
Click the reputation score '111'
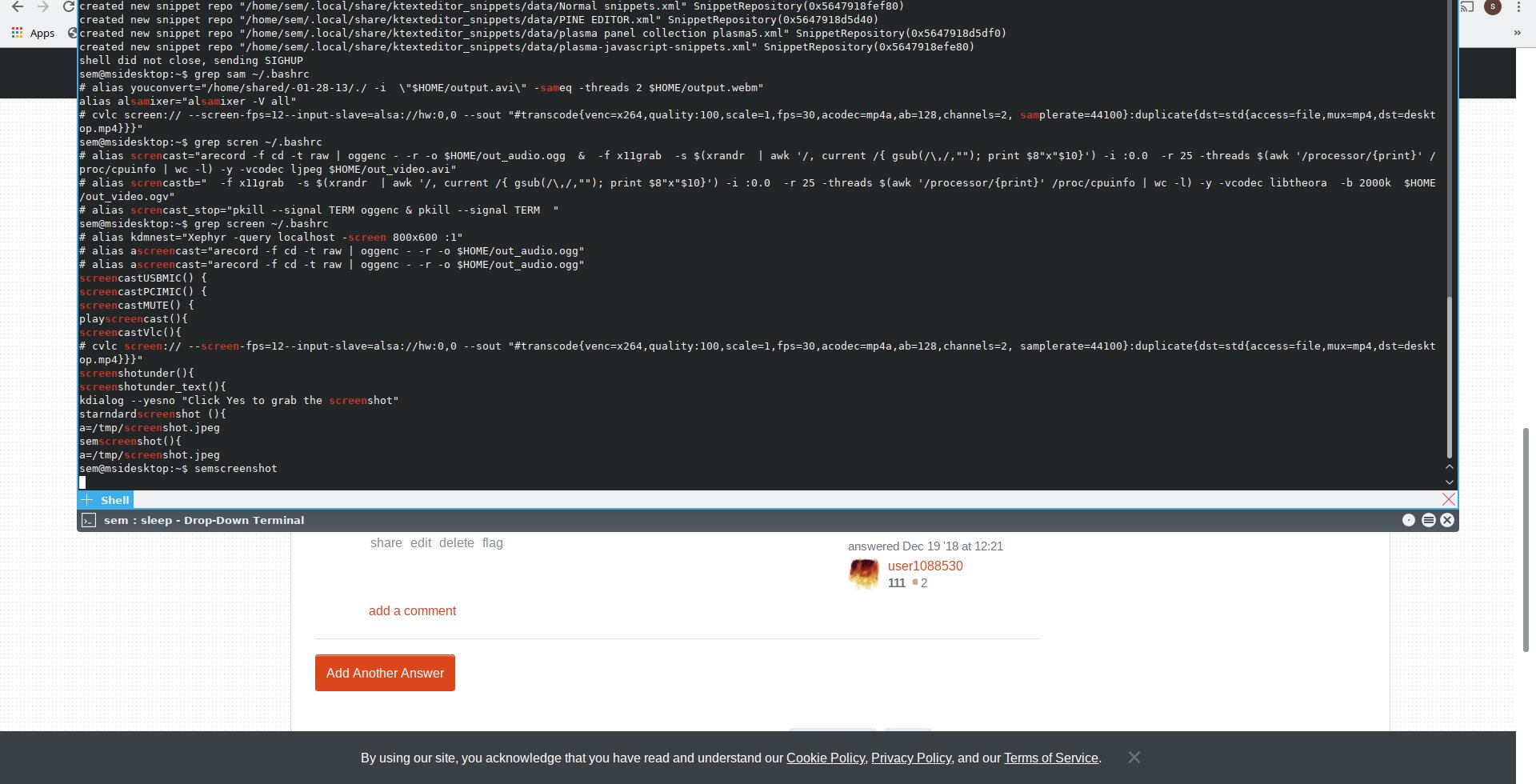[x=897, y=583]
